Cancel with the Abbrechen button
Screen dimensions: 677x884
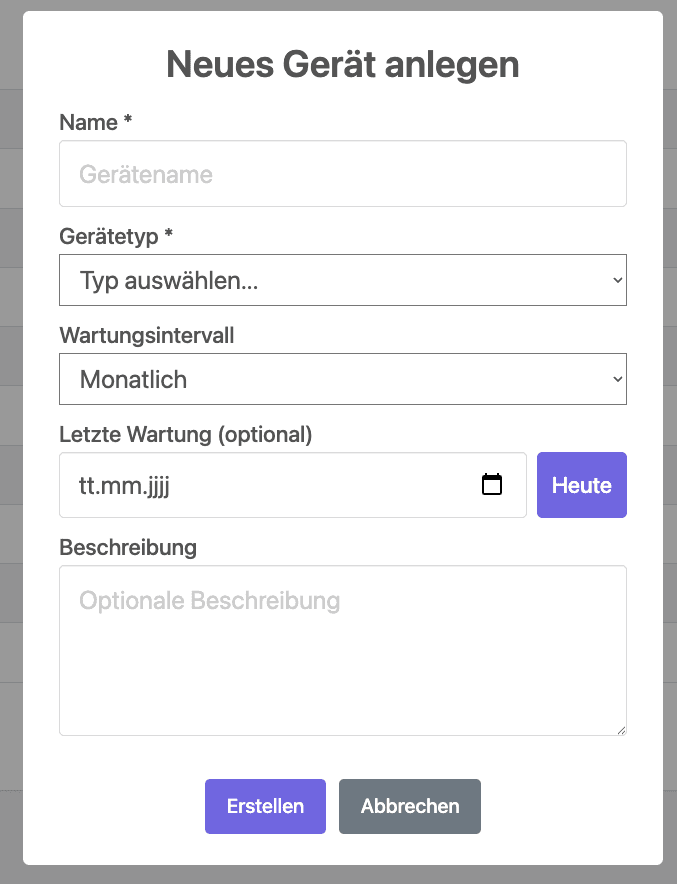(x=410, y=806)
